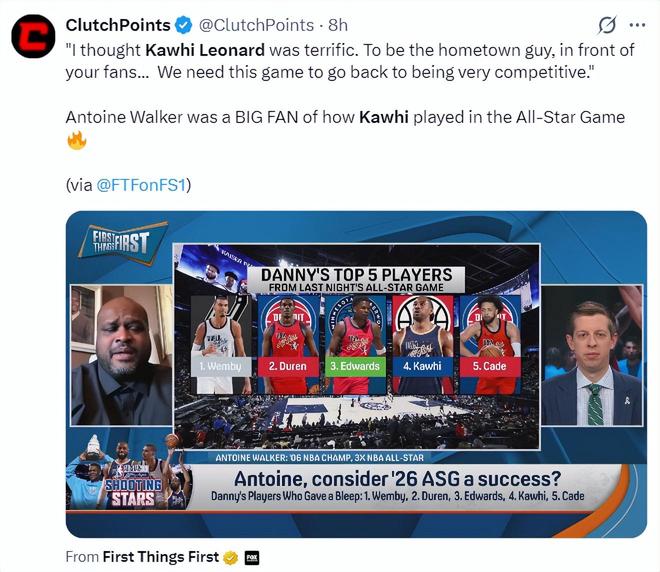The height and width of the screenshot is (572, 660).
Task: Open the ClutchPoints display name link
Action: pyautogui.click(x=118, y=25)
